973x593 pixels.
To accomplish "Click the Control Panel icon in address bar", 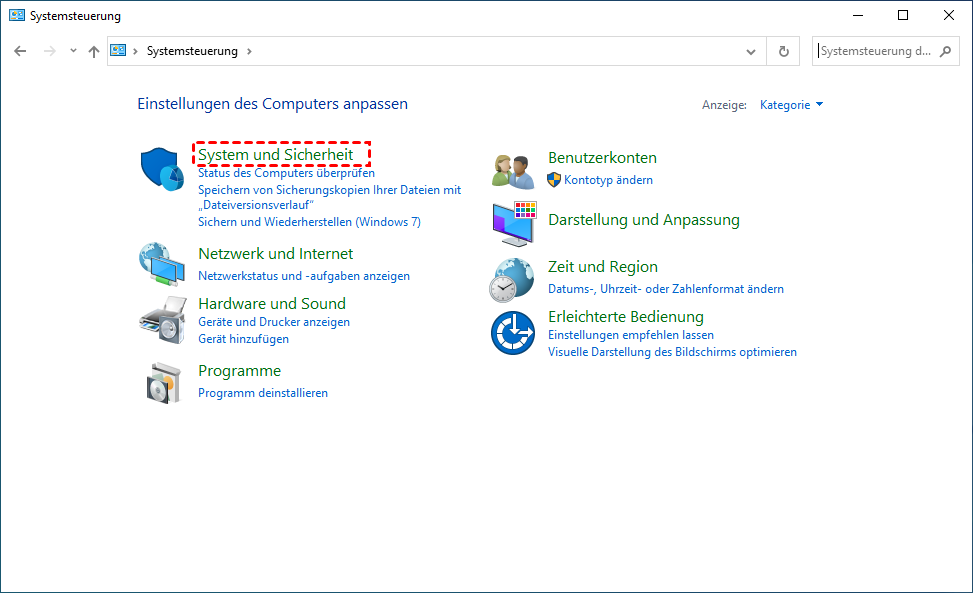I will (118, 51).
